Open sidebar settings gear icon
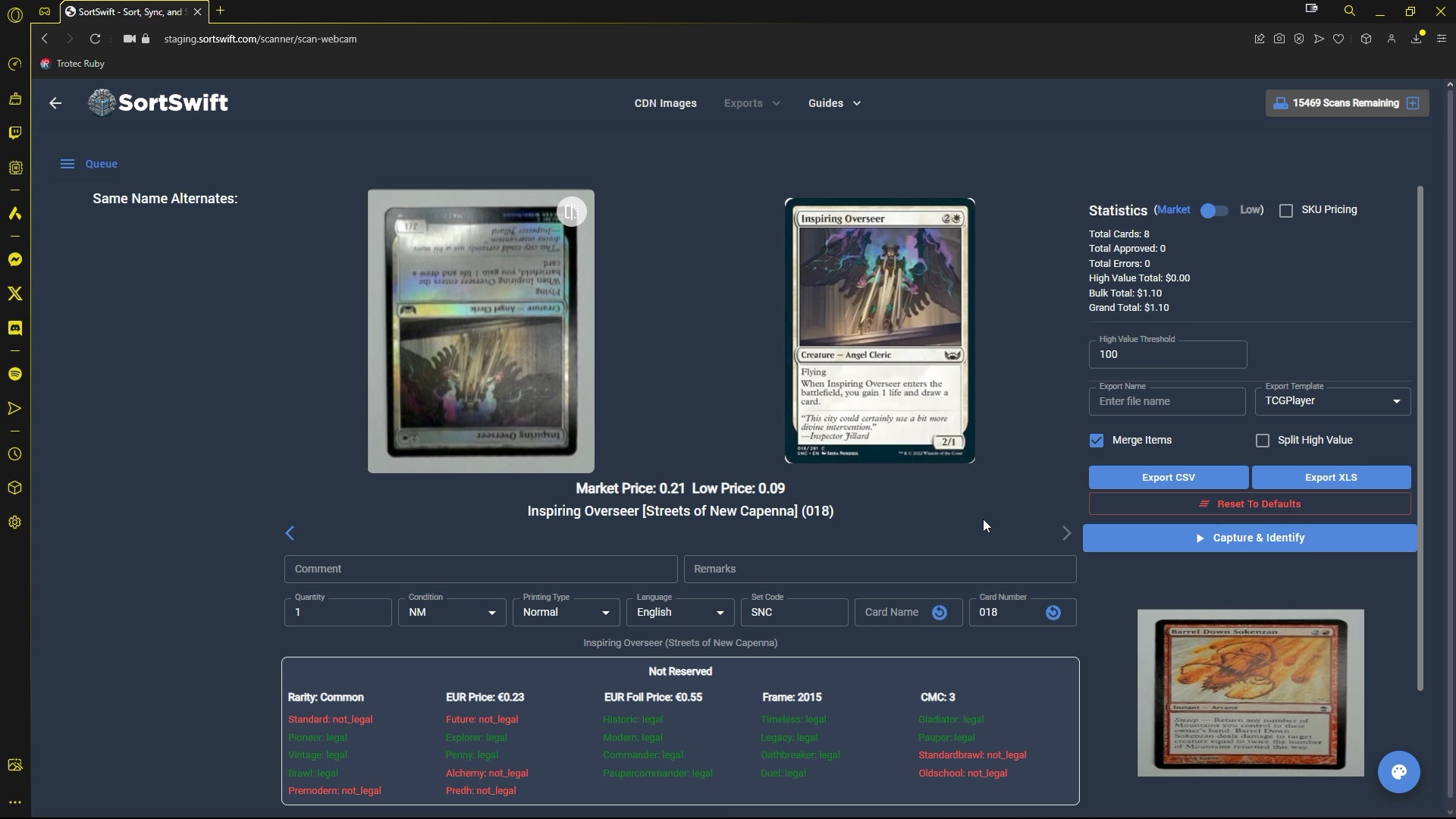The image size is (1456, 819). coord(14,522)
